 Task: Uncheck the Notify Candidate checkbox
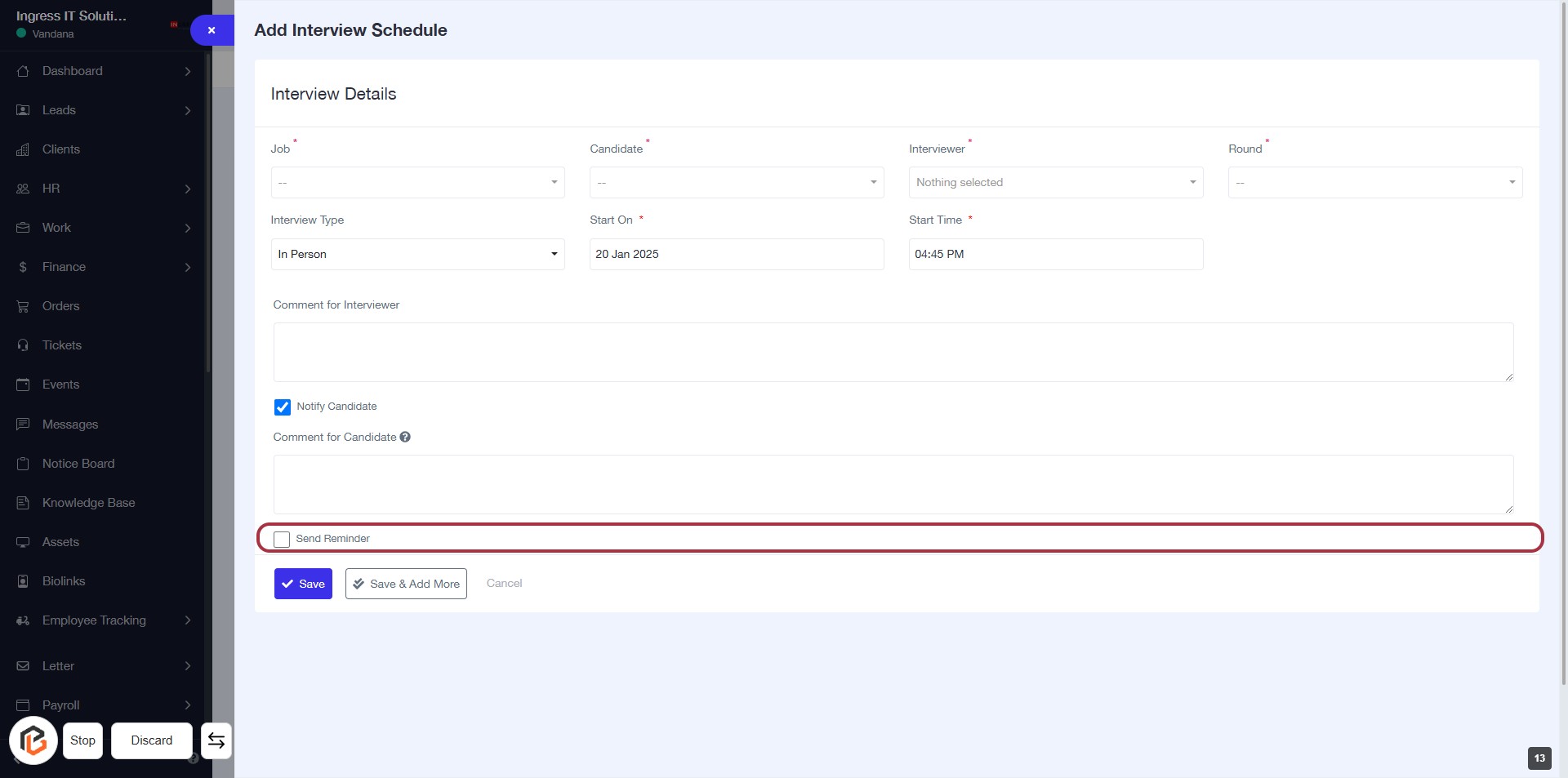283,407
